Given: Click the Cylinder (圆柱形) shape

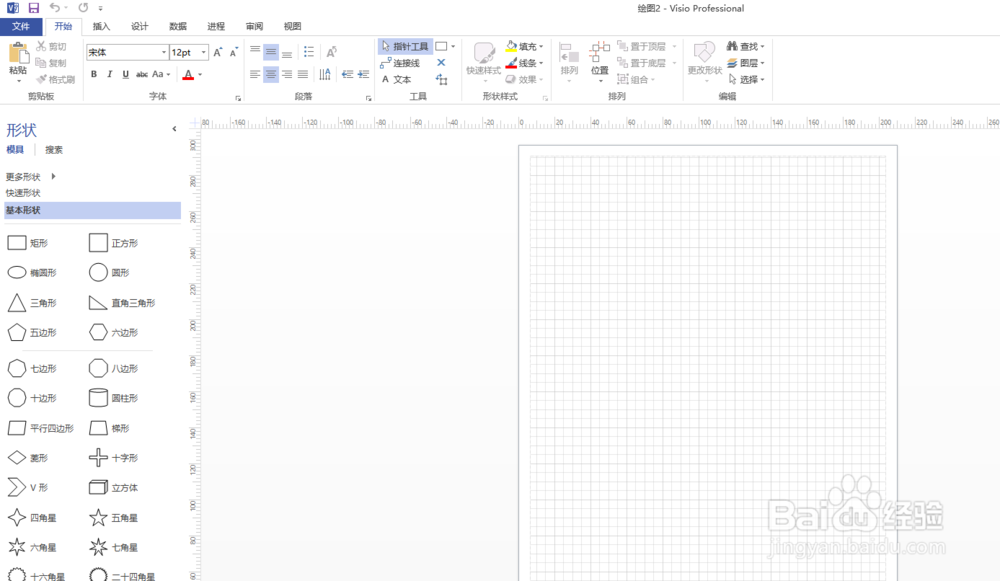Looking at the screenshot, I should tap(113, 398).
